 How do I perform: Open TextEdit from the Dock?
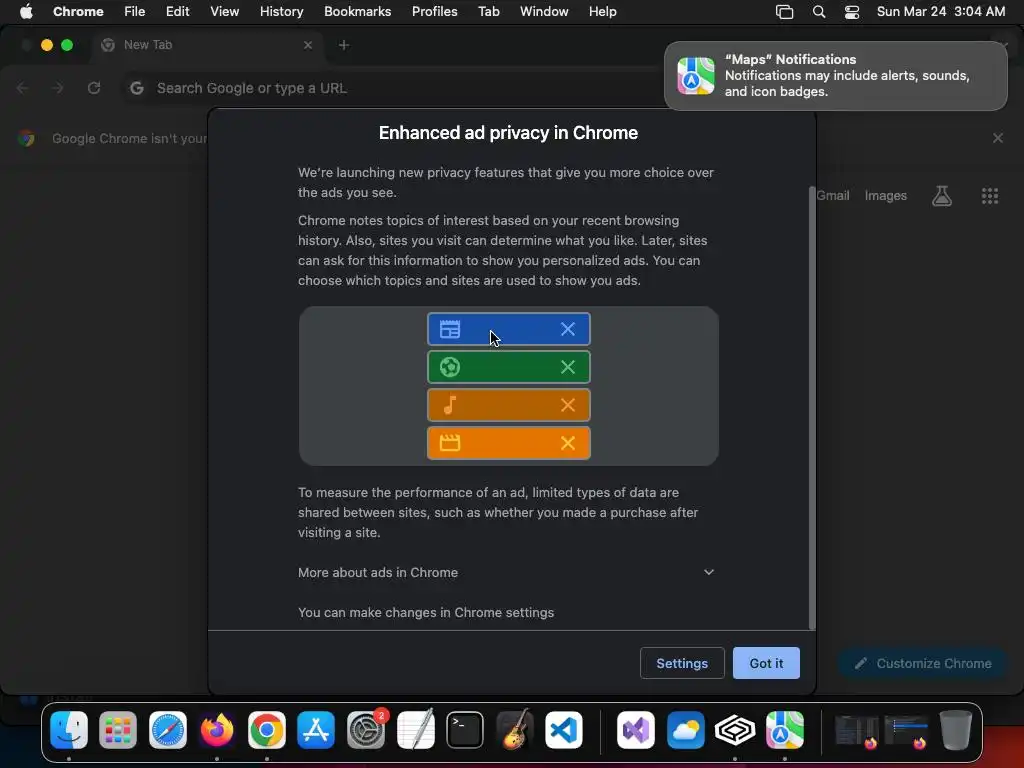415,729
